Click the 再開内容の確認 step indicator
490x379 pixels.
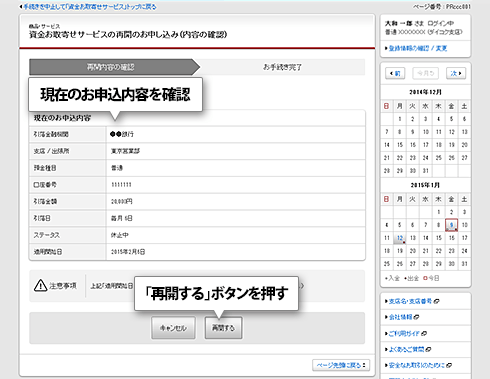click(x=114, y=67)
